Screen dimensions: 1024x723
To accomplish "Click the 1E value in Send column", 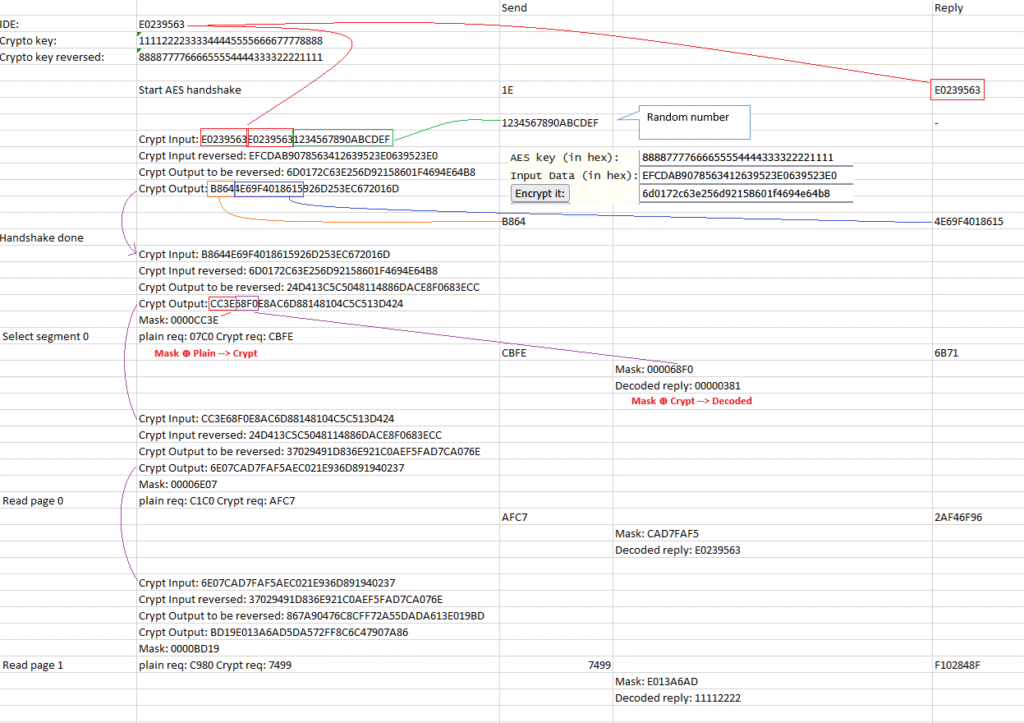I will click(508, 89).
